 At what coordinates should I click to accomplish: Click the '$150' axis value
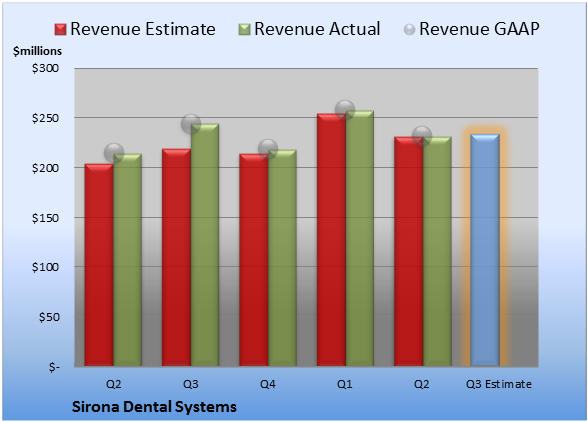45,218
